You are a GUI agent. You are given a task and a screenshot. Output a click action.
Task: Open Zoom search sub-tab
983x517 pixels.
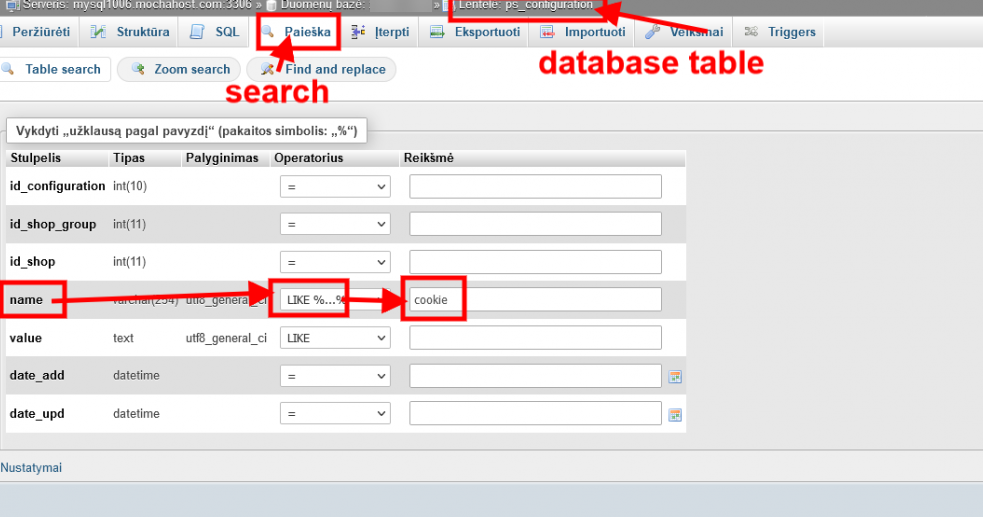click(179, 69)
